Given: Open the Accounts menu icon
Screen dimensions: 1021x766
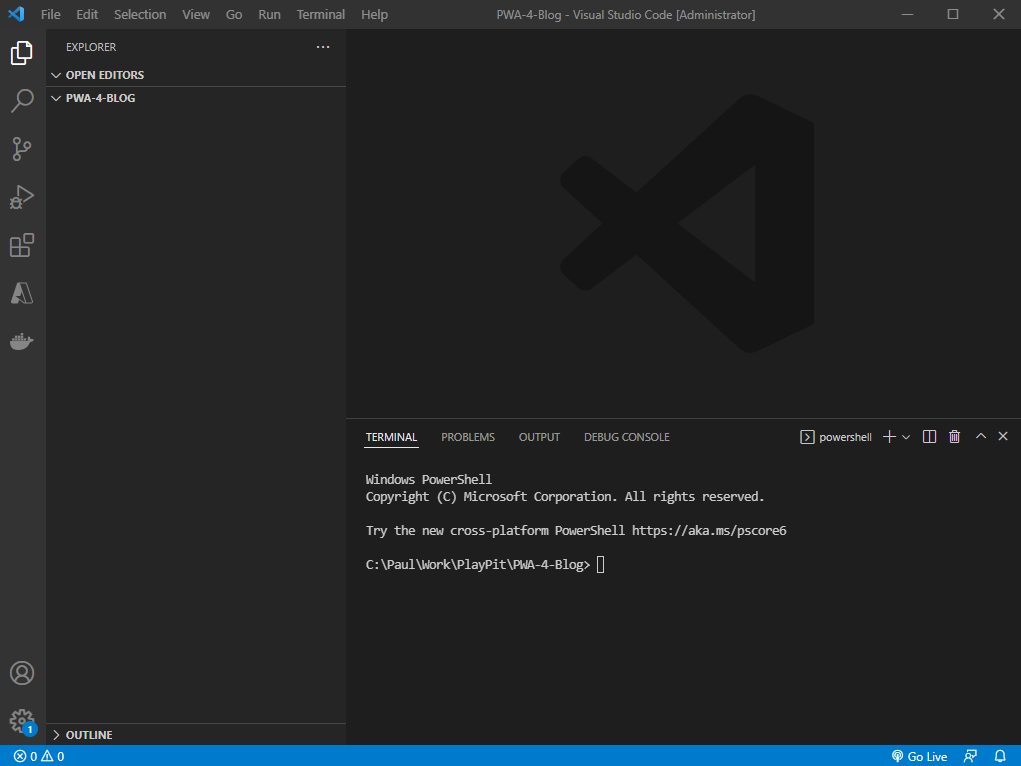Looking at the screenshot, I should 21,673.
